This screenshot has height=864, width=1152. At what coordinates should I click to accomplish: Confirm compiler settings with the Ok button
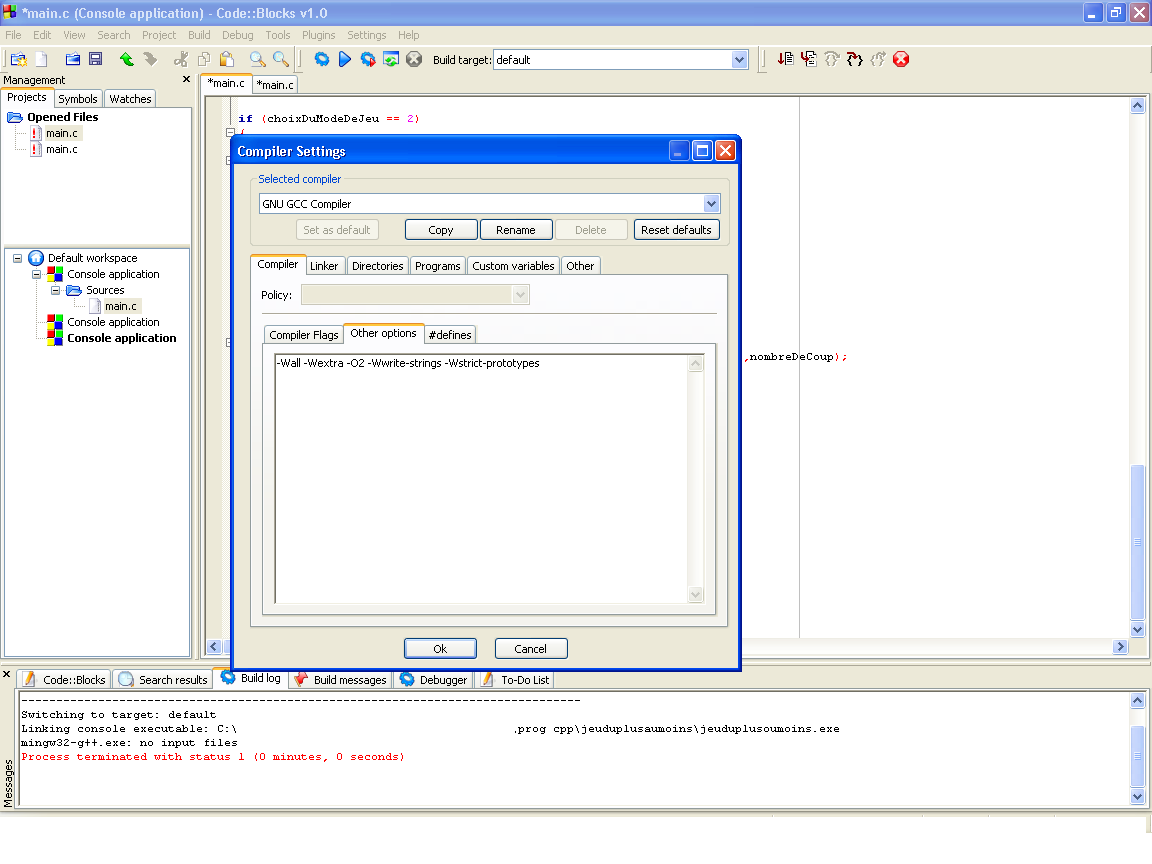point(440,648)
